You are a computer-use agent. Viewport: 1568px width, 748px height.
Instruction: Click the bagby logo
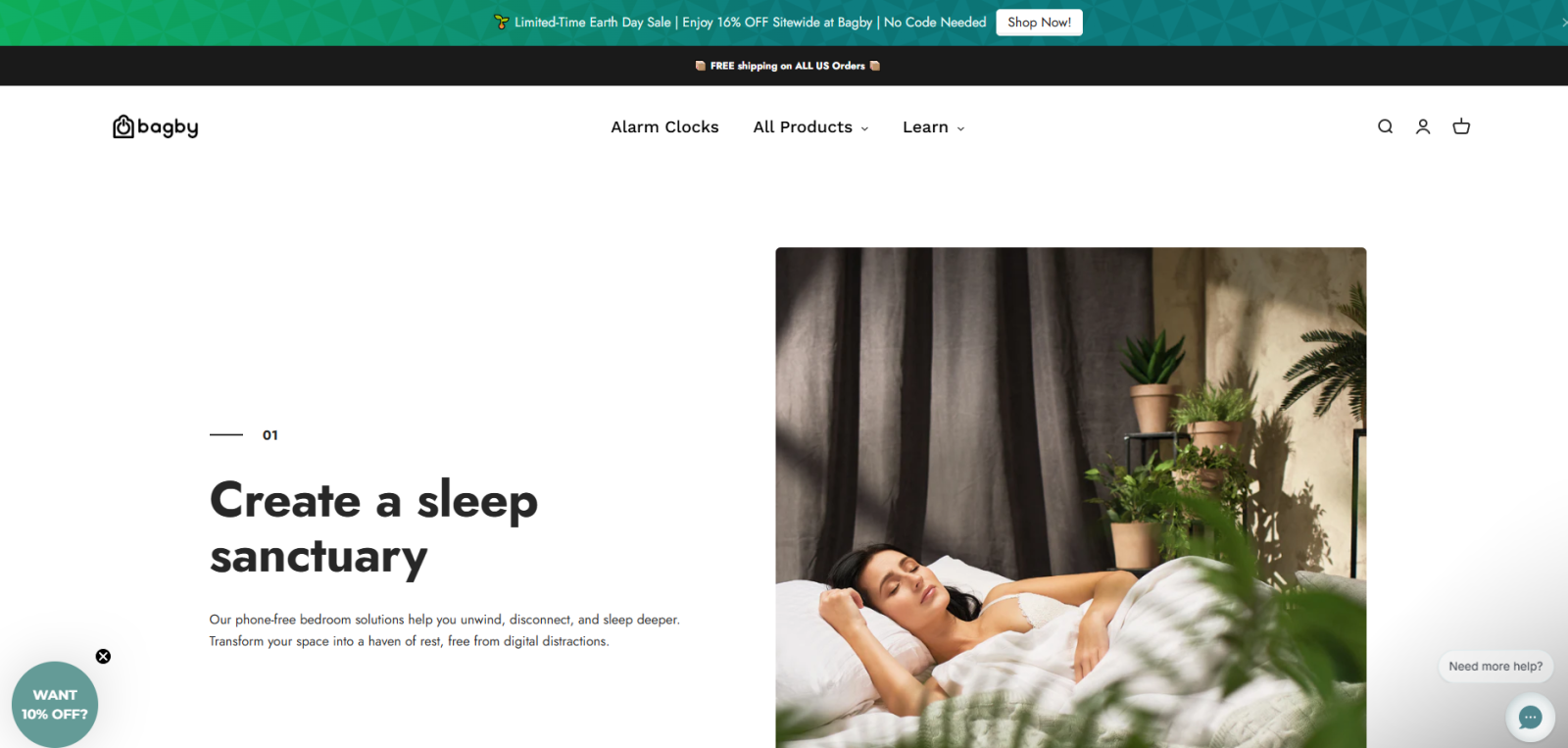[156, 126]
